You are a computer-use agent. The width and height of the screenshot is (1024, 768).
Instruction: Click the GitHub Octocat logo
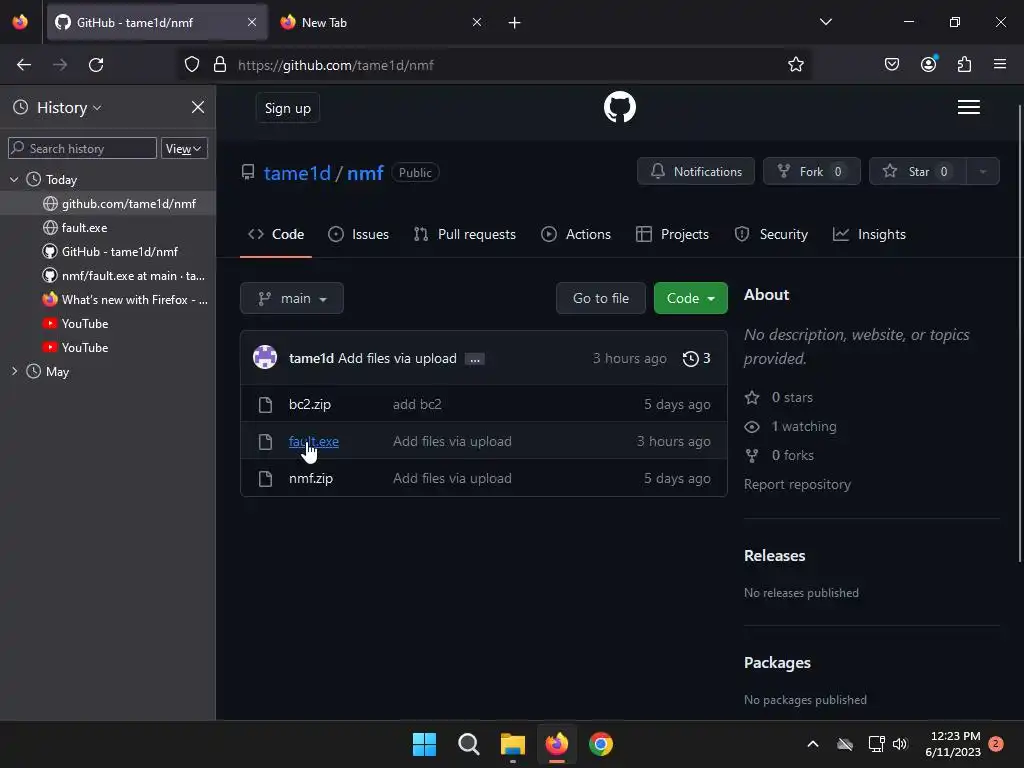click(x=619, y=107)
